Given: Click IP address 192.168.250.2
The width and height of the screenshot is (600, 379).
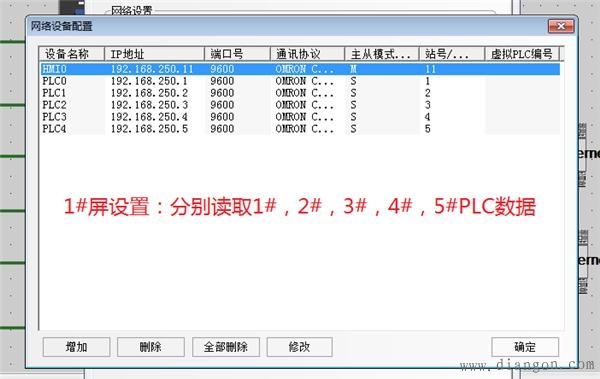Looking at the screenshot, I should click(149, 93).
